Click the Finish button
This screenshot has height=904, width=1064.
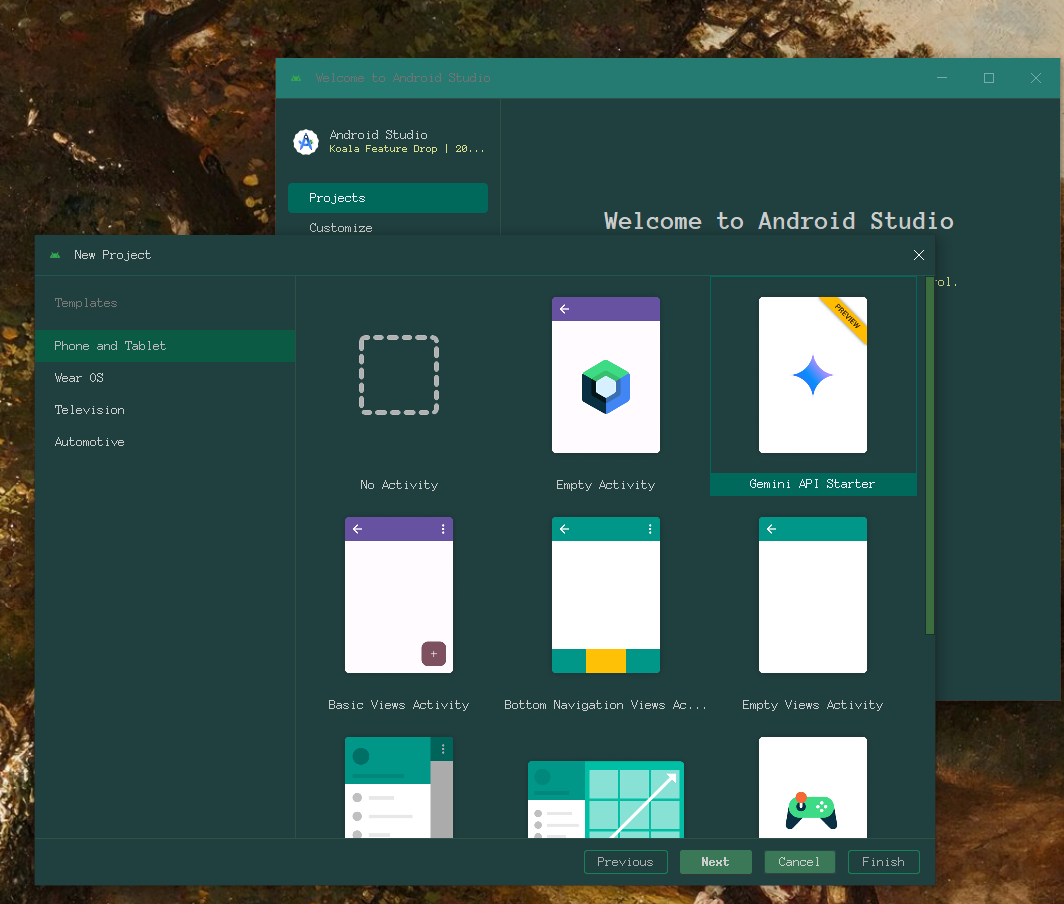[x=884, y=862]
